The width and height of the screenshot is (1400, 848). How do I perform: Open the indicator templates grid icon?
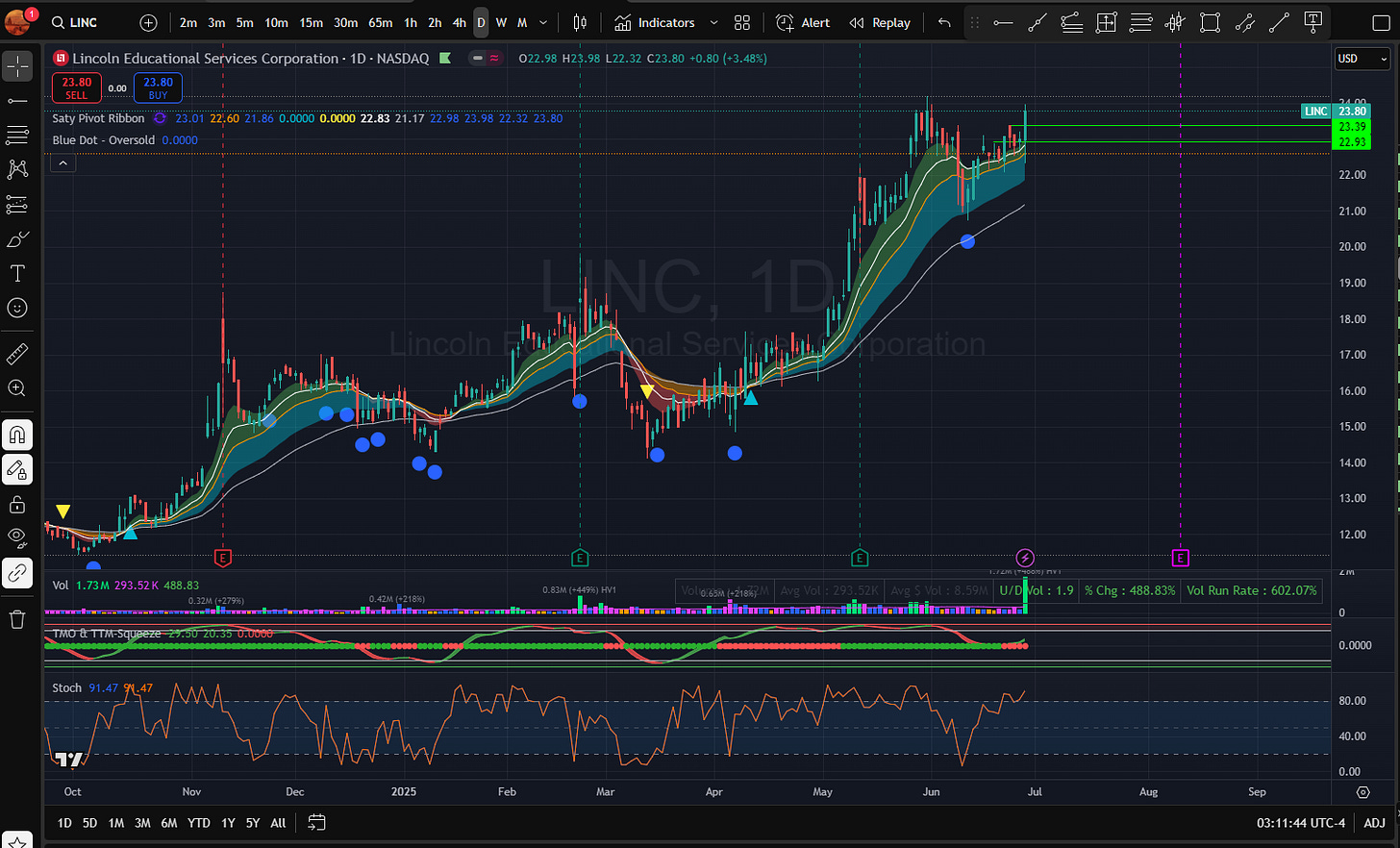(742, 22)
